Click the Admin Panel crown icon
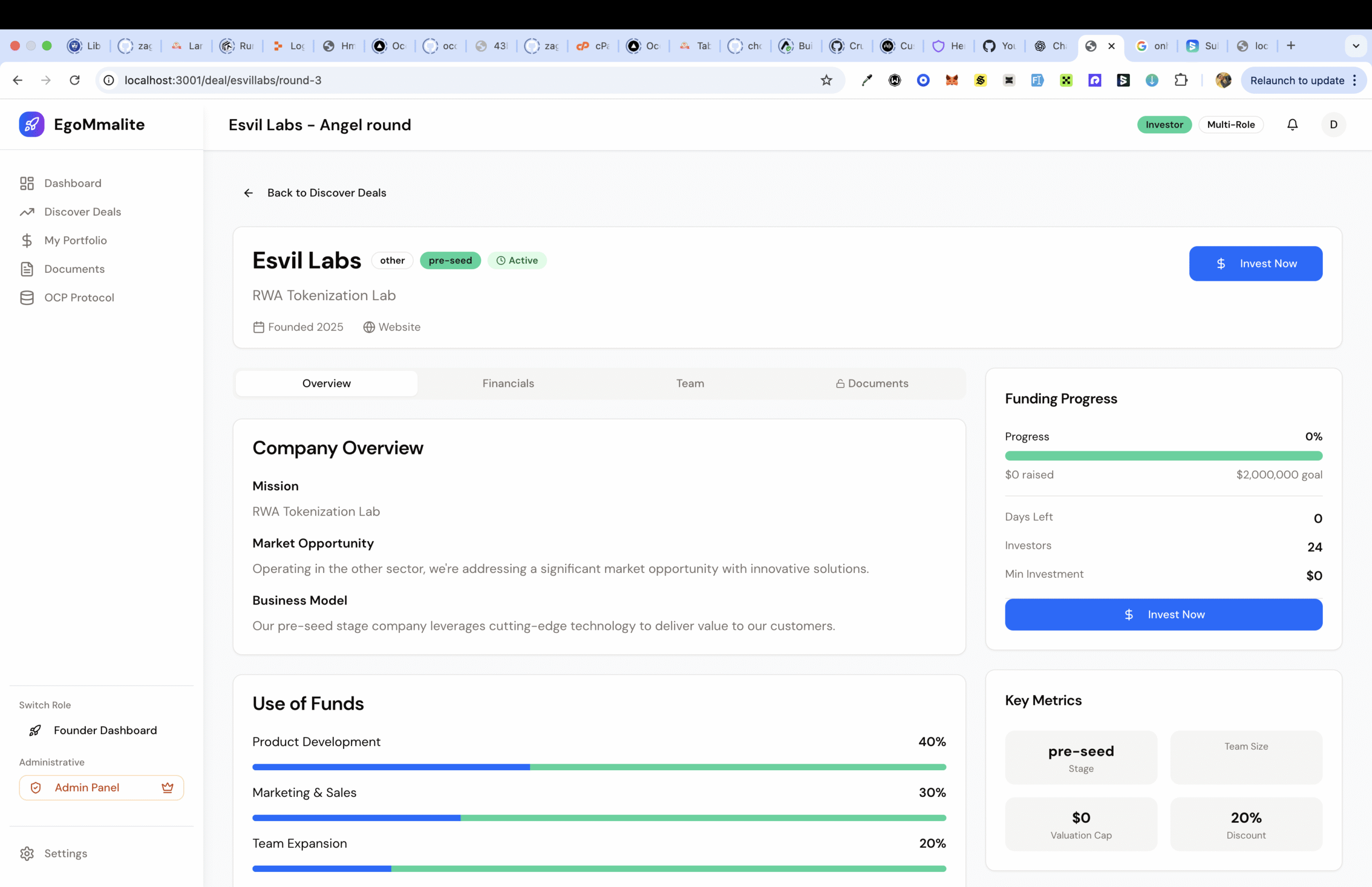The width and height of the screenshot is (1372, 887). pos(168,787)
